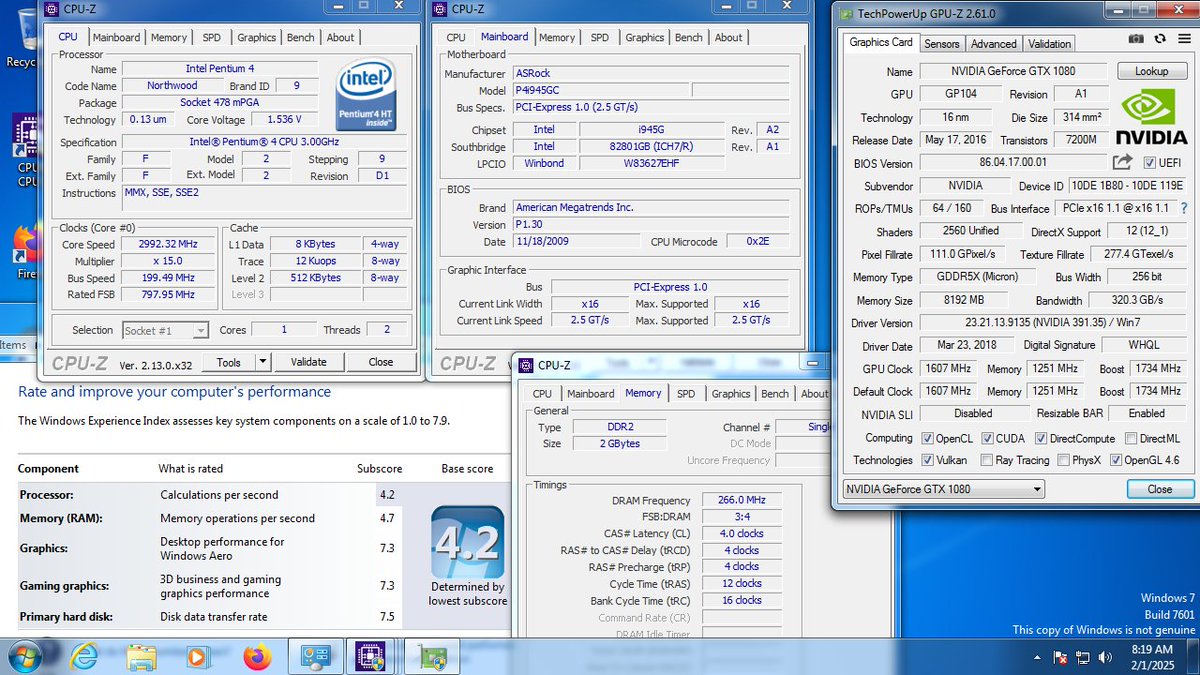Open Windows Explorer folder taskbar icon

(141, 658)
